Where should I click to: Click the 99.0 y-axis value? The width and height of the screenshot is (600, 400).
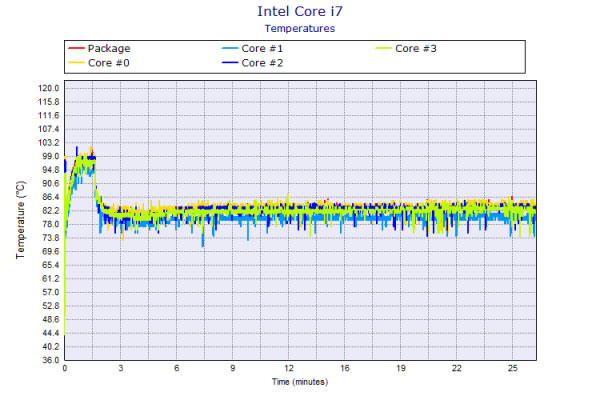50,156
